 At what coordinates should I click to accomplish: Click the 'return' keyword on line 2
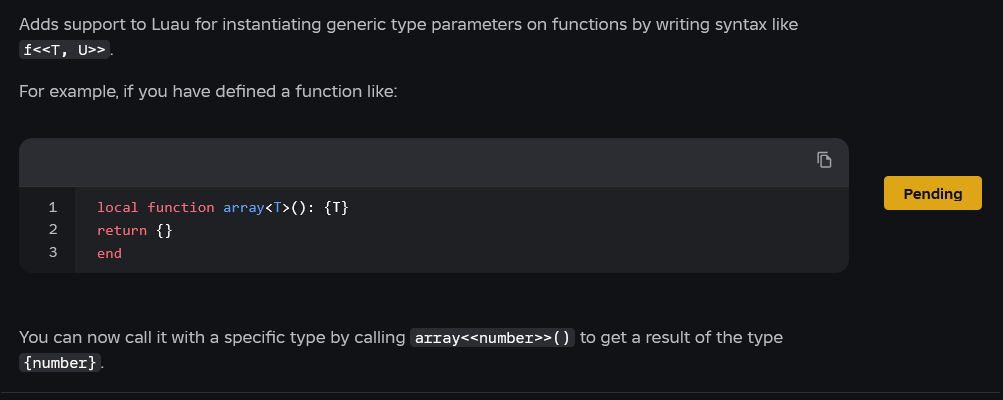pyautogui.click(x=122, y=230)
